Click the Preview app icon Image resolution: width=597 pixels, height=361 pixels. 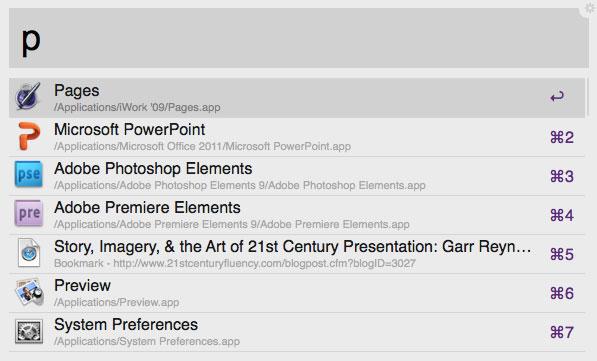click(x=29, y=292)
